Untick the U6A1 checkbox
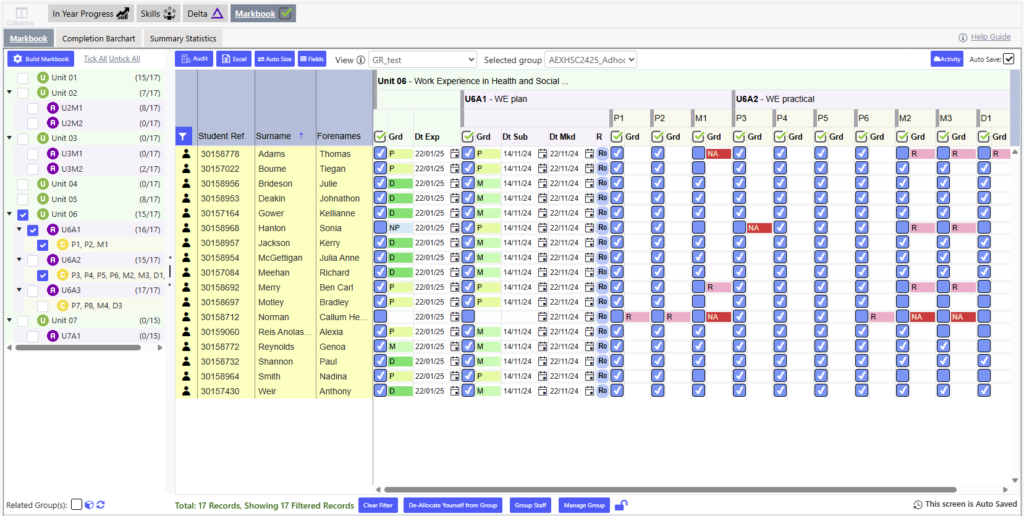 coord(33,230)
